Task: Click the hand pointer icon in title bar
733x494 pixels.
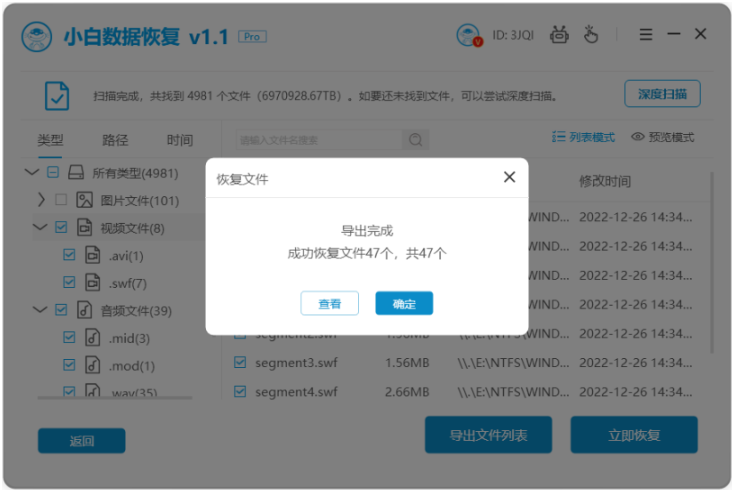Action: click(x=590, y=35)
